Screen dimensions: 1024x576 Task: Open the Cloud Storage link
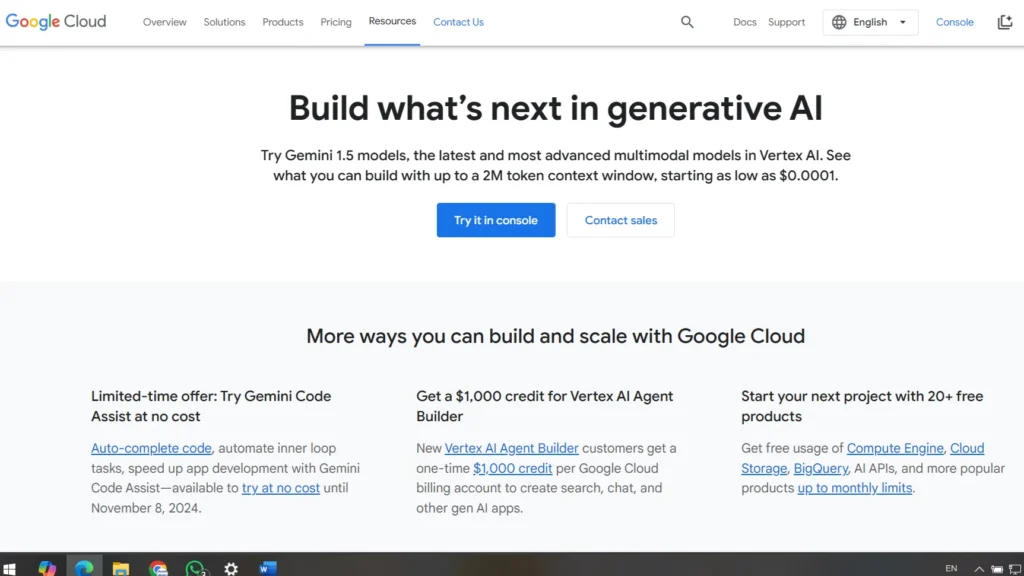[x=764, y=468]
